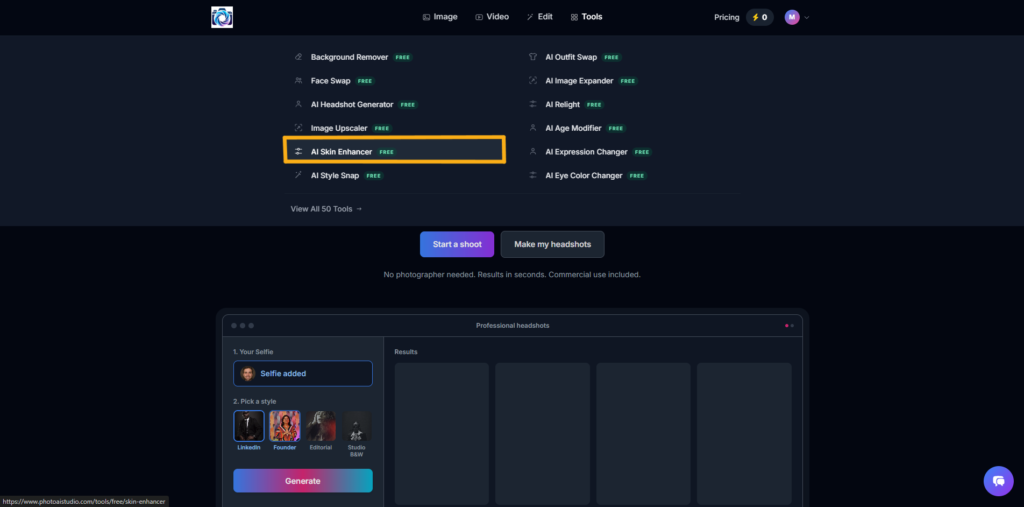Open the chat support bubble
The height and width of the screenshot is (507, 1024).
[999, 482]
